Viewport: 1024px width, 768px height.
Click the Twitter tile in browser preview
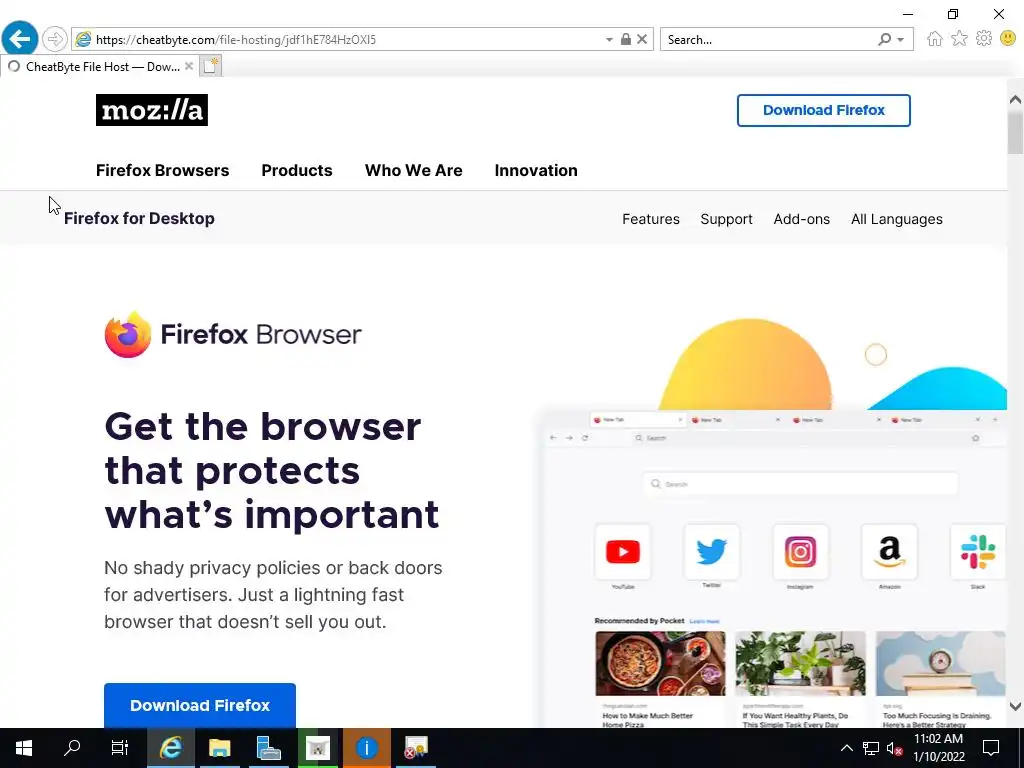pos(711,552)
